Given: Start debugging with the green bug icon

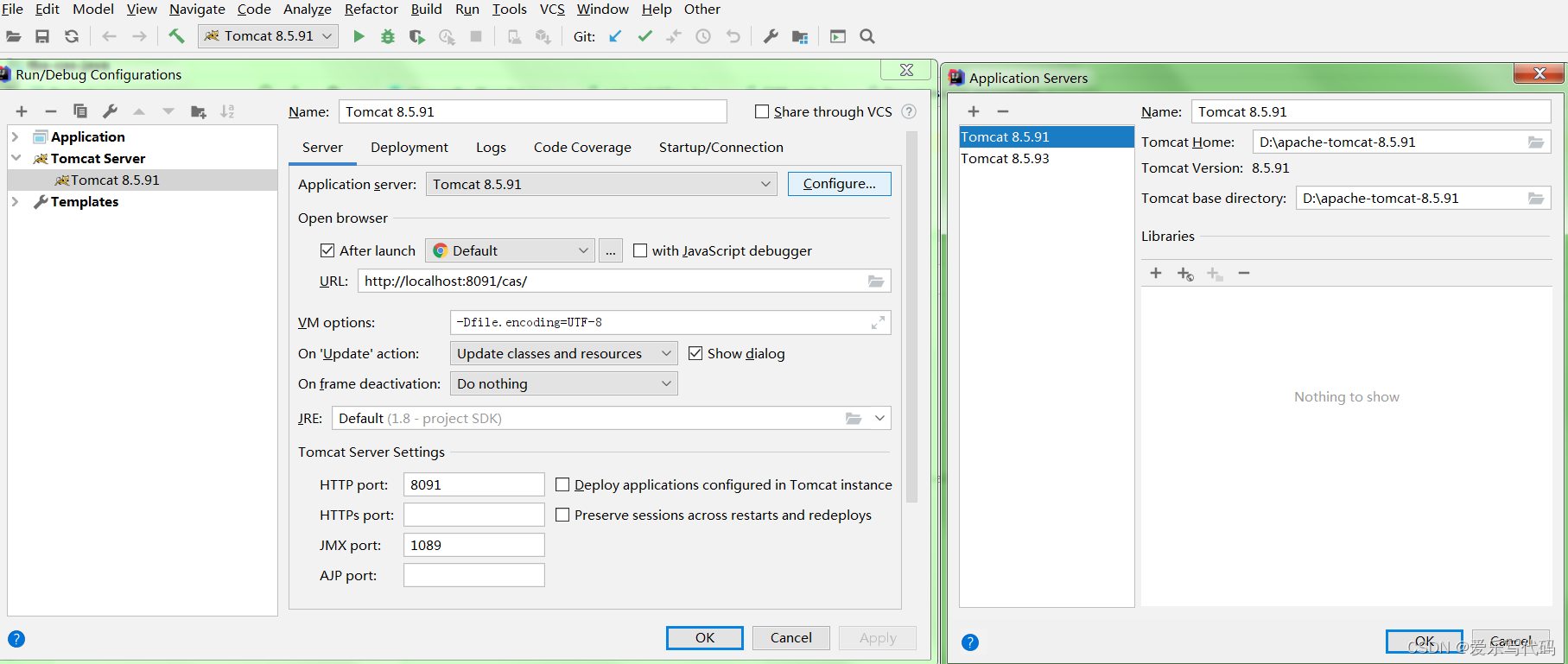Looking at the screenshot, I should (x=388, y=36).
